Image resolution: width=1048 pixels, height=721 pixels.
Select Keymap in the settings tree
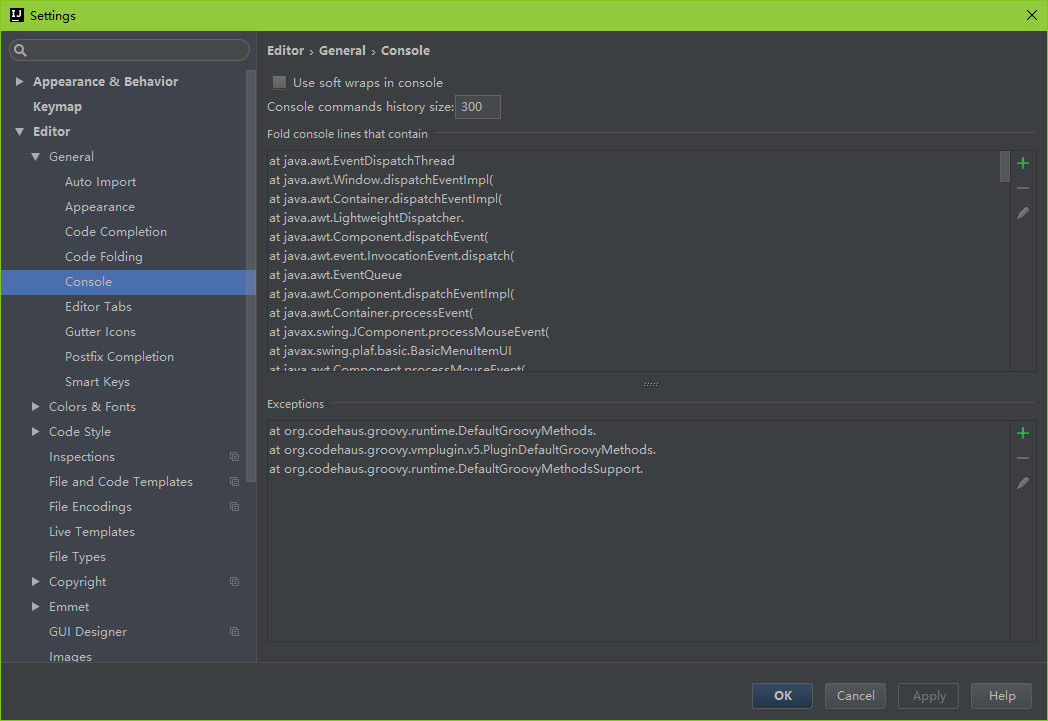57,107
